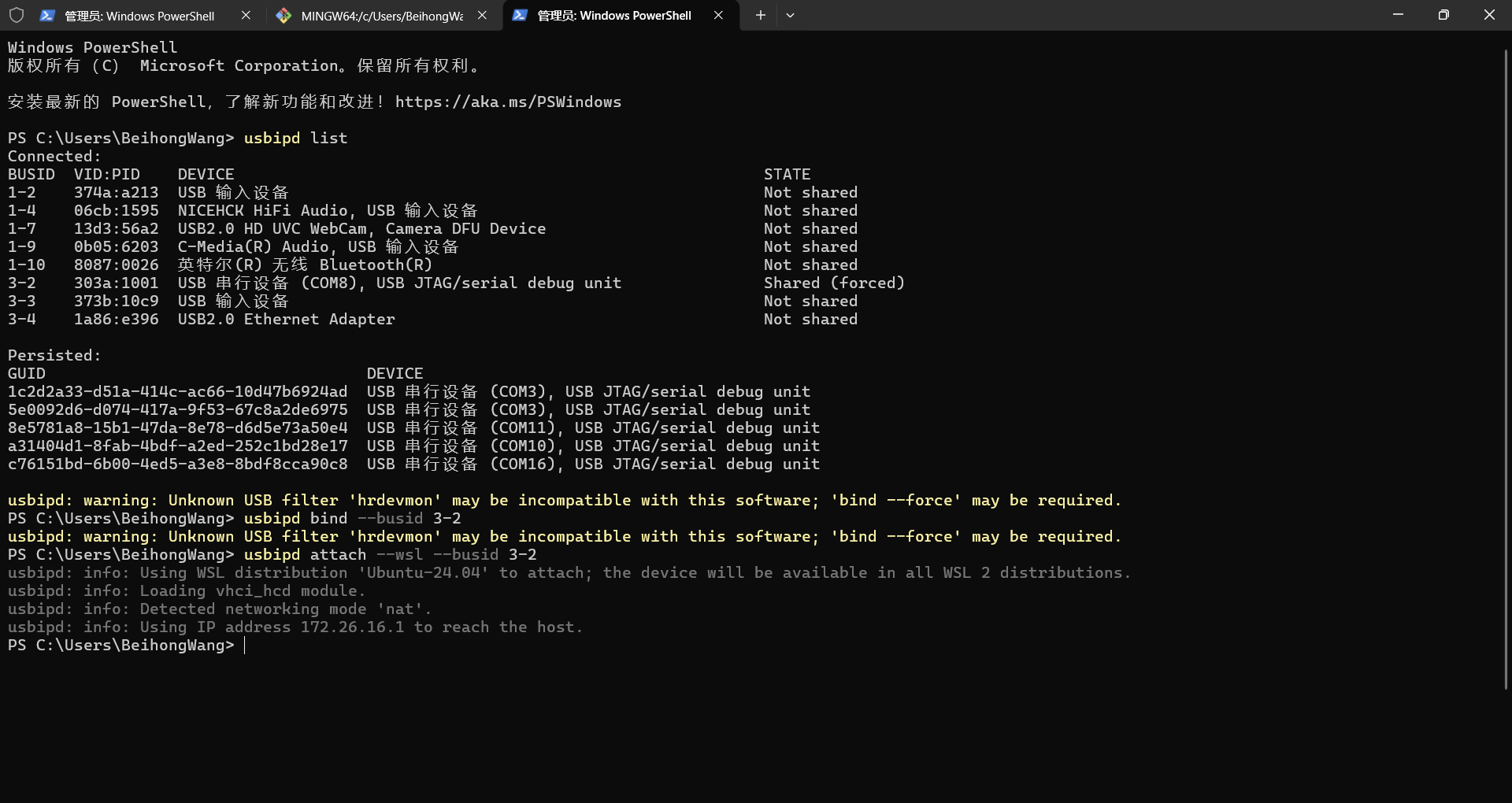Open the https://aka.ms/PSWindows link
The image size is (1512, 803).
pyautogui.click(x=508, y=102)
